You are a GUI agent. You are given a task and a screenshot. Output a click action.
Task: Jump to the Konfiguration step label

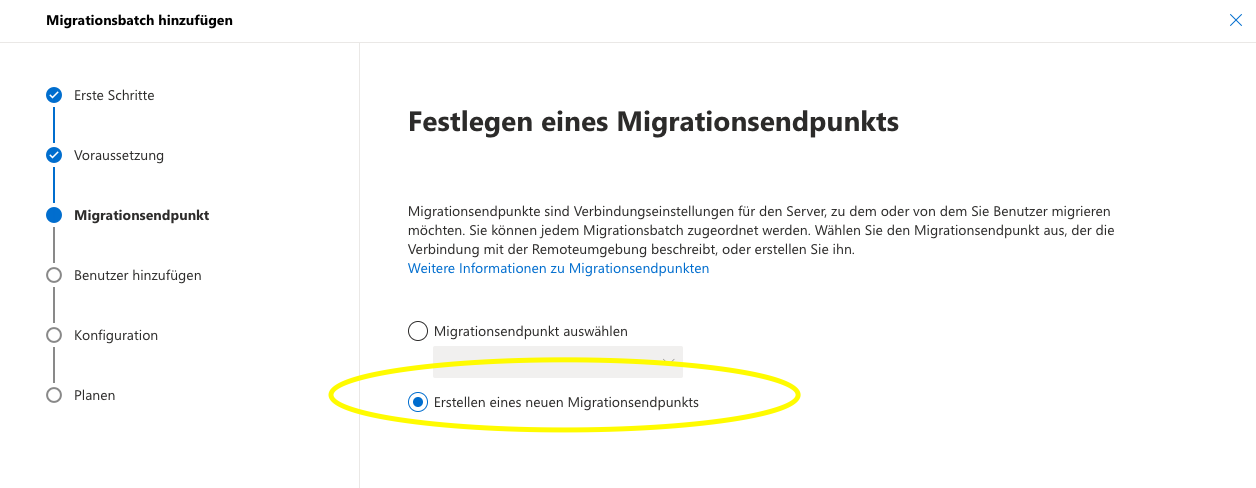116,335
